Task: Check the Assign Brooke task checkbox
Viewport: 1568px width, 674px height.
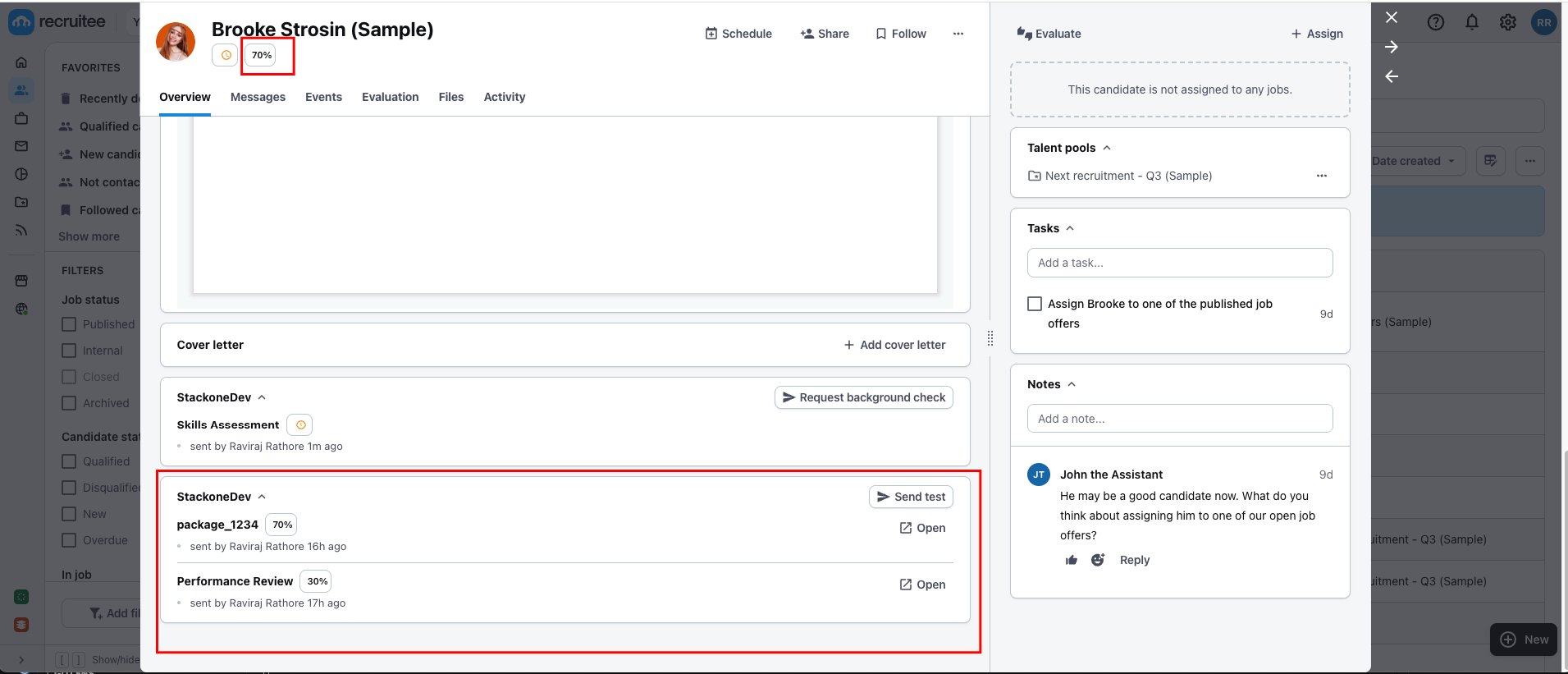Action: [1035, 304]
